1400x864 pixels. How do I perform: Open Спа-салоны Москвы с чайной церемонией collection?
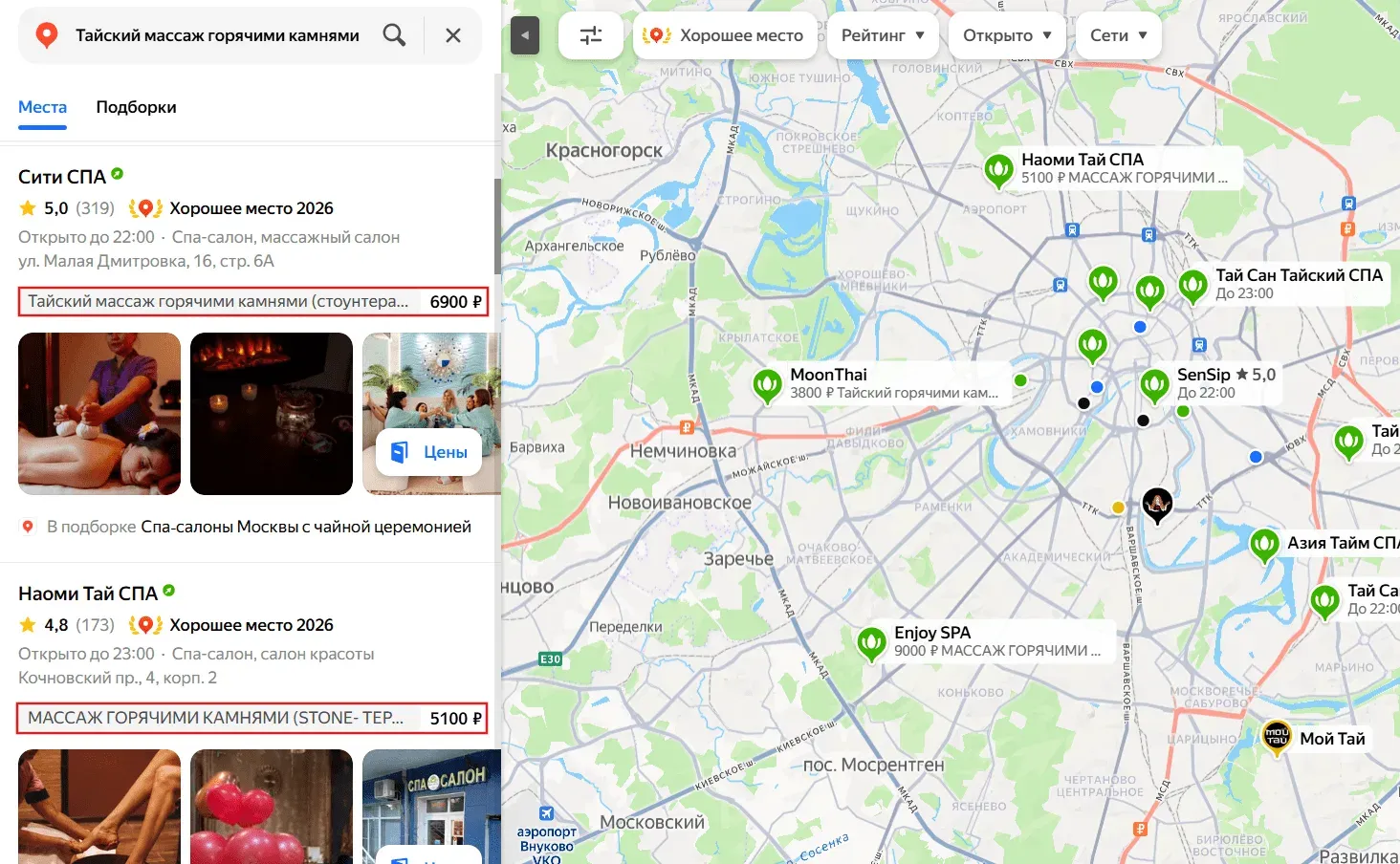pos(305,527)
